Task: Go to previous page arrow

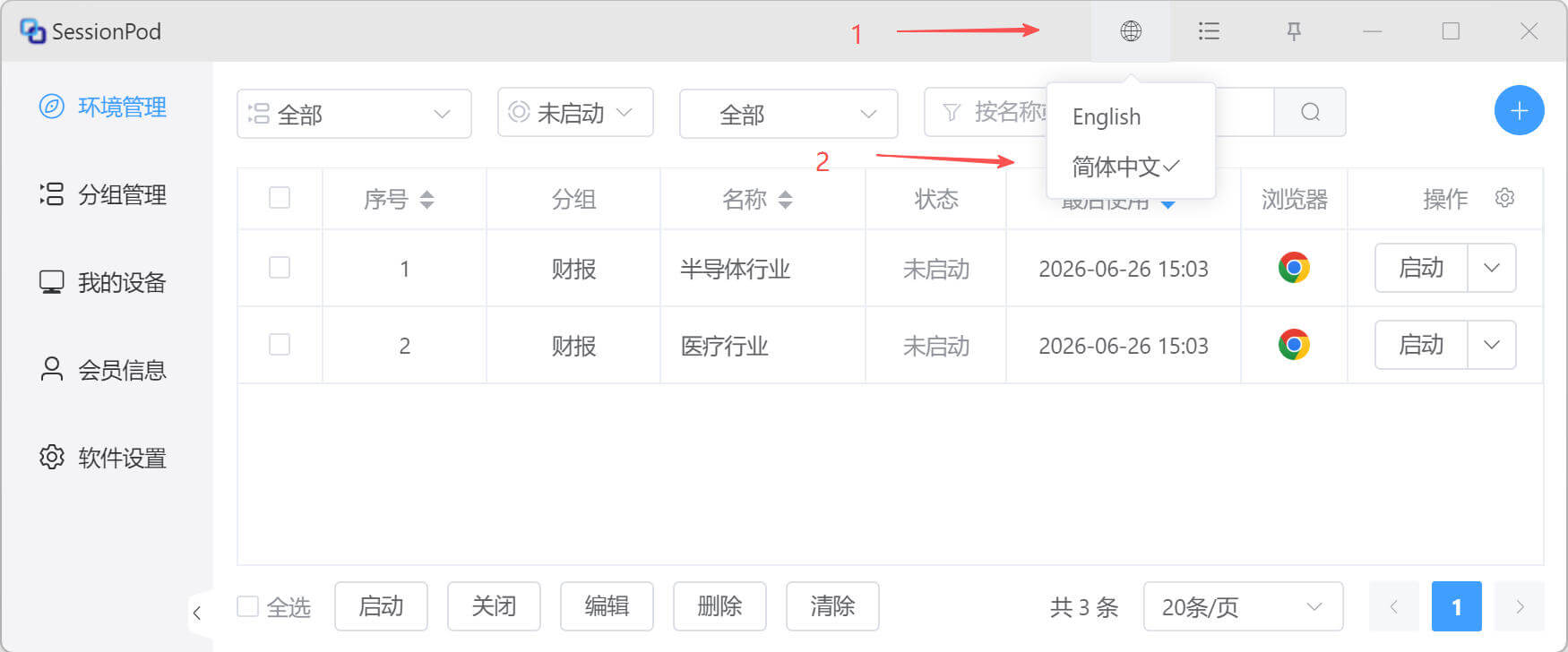Action: coord(1393,606)
